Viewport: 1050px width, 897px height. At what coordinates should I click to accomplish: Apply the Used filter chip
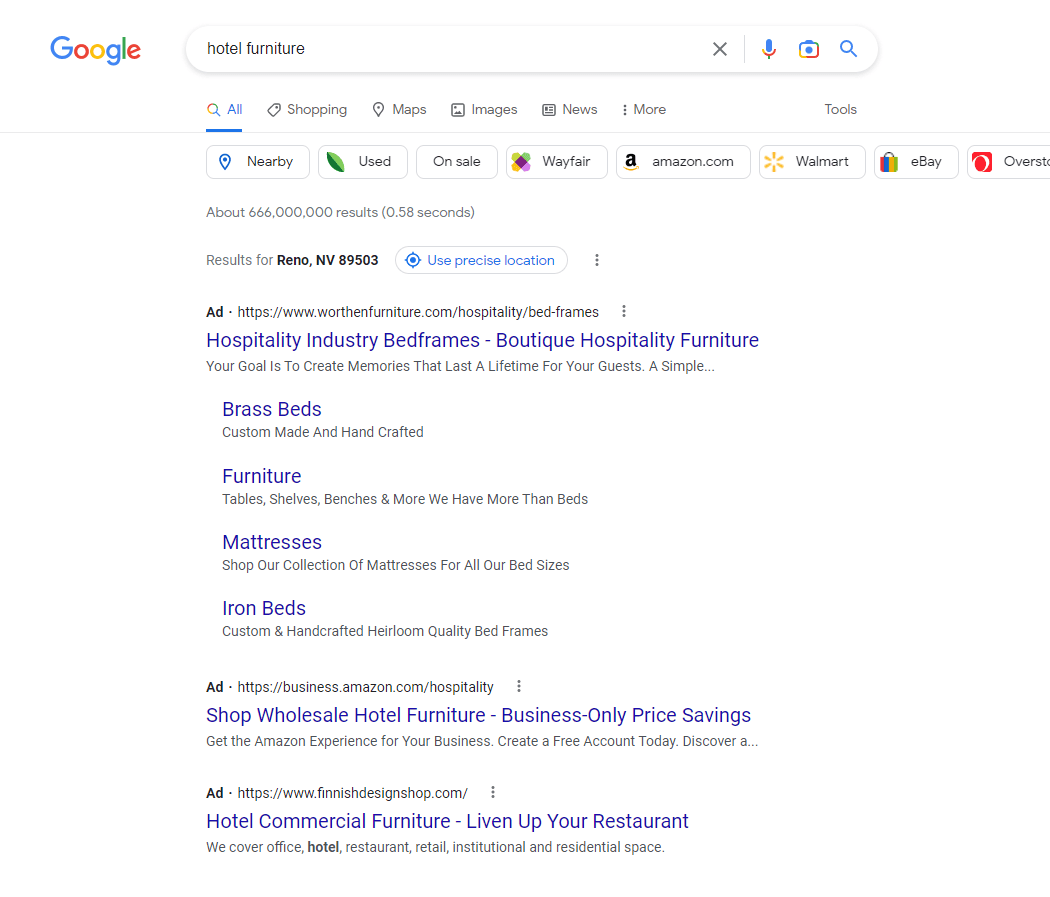pos(363,162)
